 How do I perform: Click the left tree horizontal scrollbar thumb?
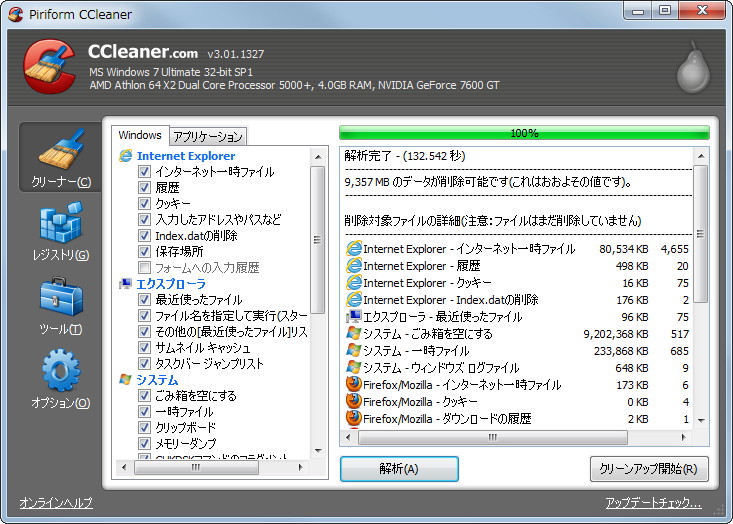click(x=196, y=467)
